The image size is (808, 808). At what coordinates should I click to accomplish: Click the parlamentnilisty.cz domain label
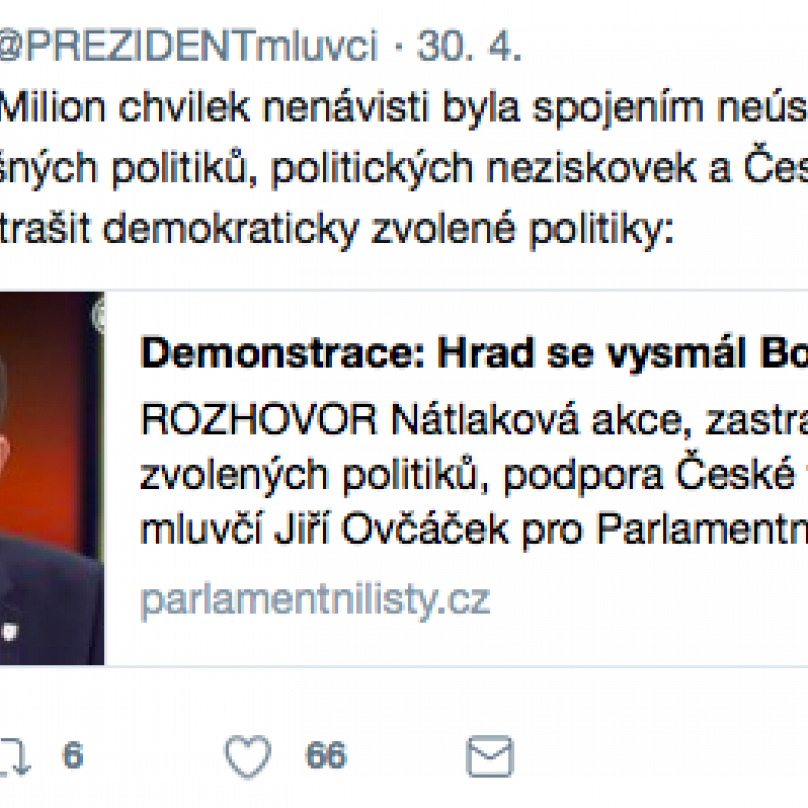(x=315, y=600)
